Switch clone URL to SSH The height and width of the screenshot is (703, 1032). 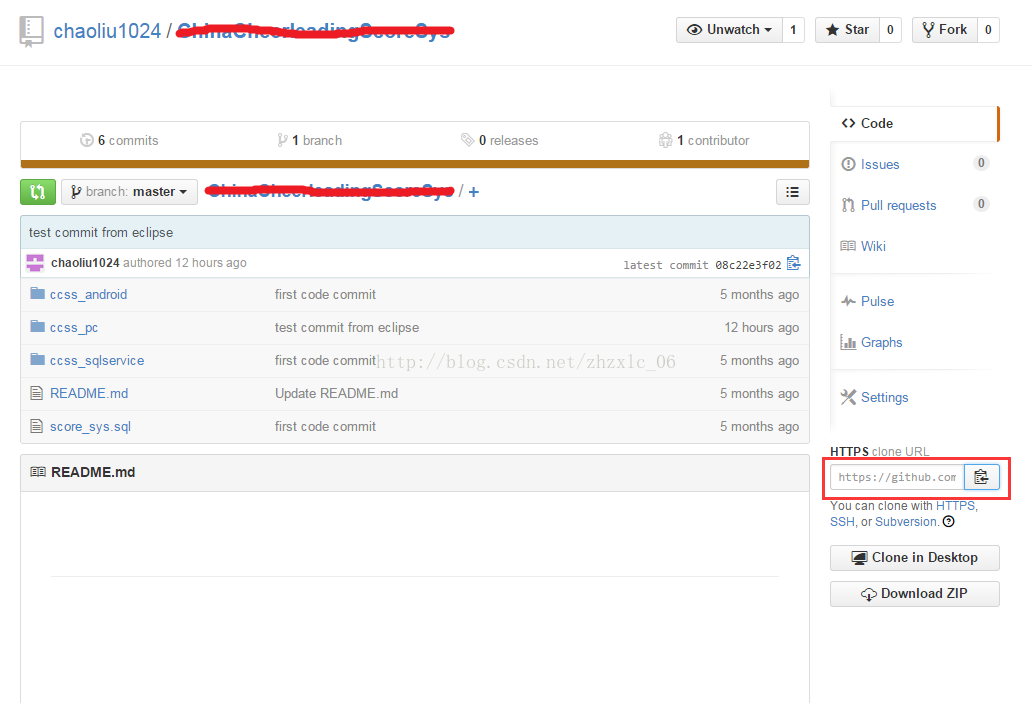[842, 521]
